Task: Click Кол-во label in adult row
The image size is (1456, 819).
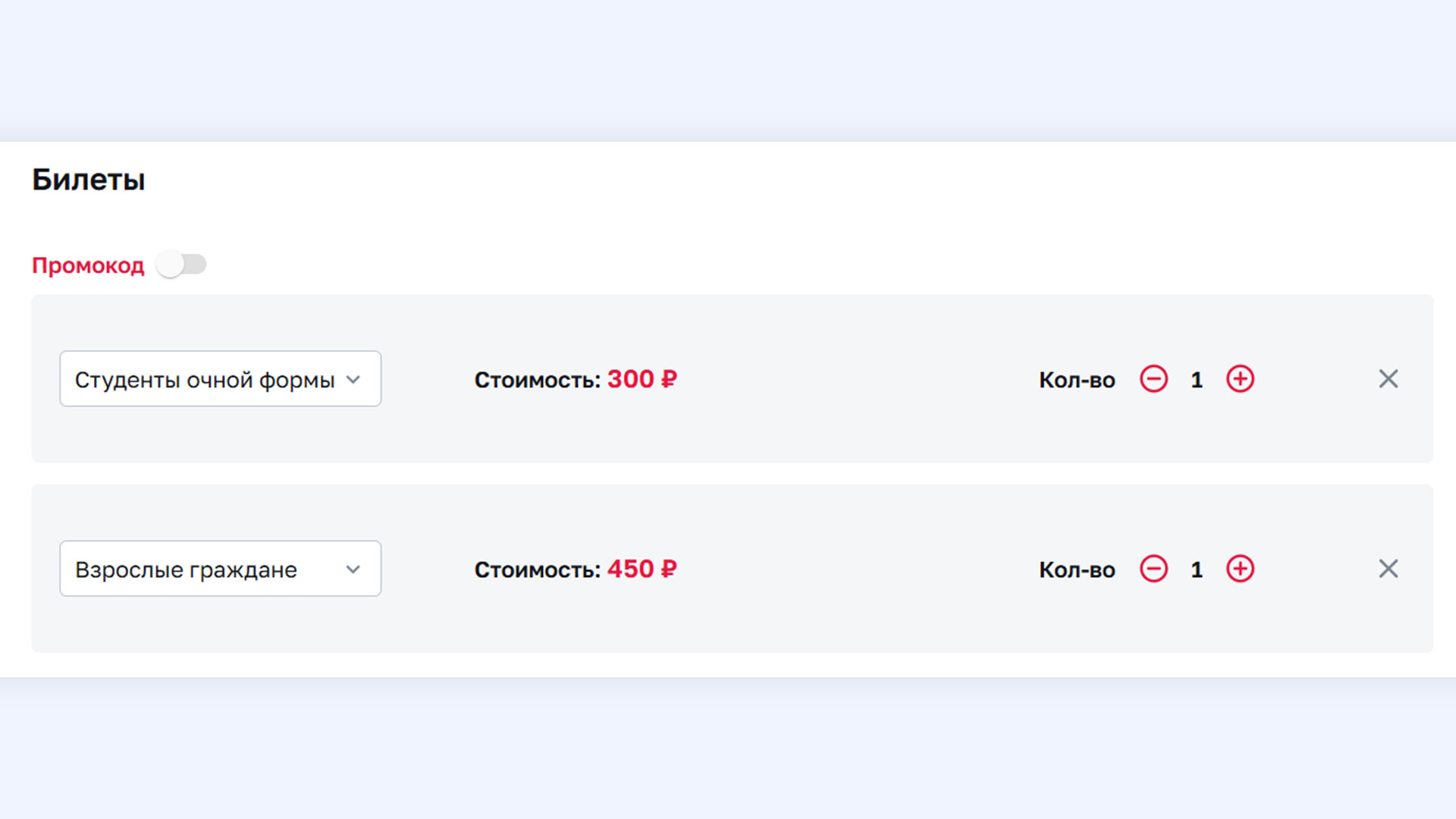Action: tap(1077, 569)
